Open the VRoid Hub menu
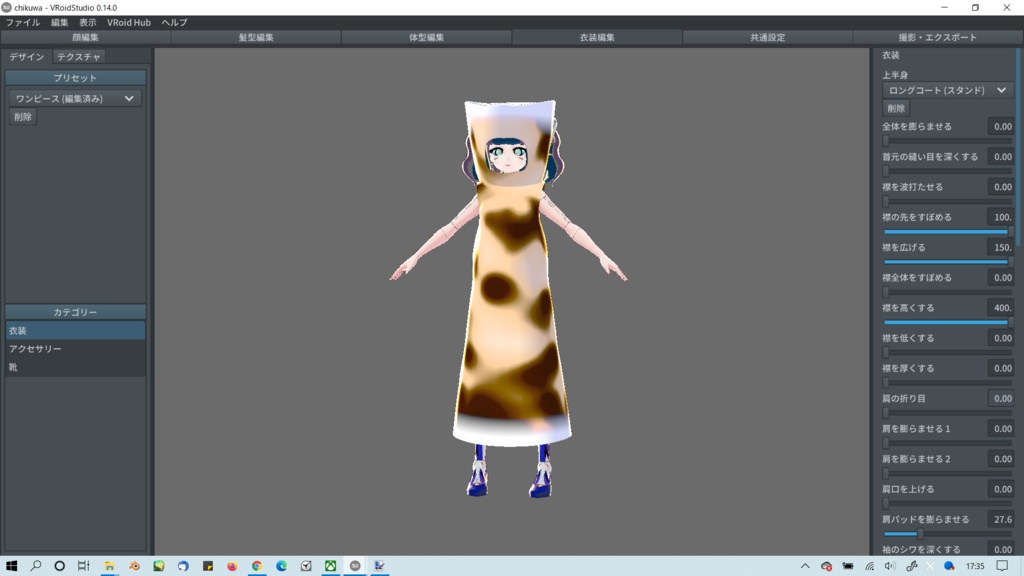This screenshot has height=576, width=1024. click(129, 22)
